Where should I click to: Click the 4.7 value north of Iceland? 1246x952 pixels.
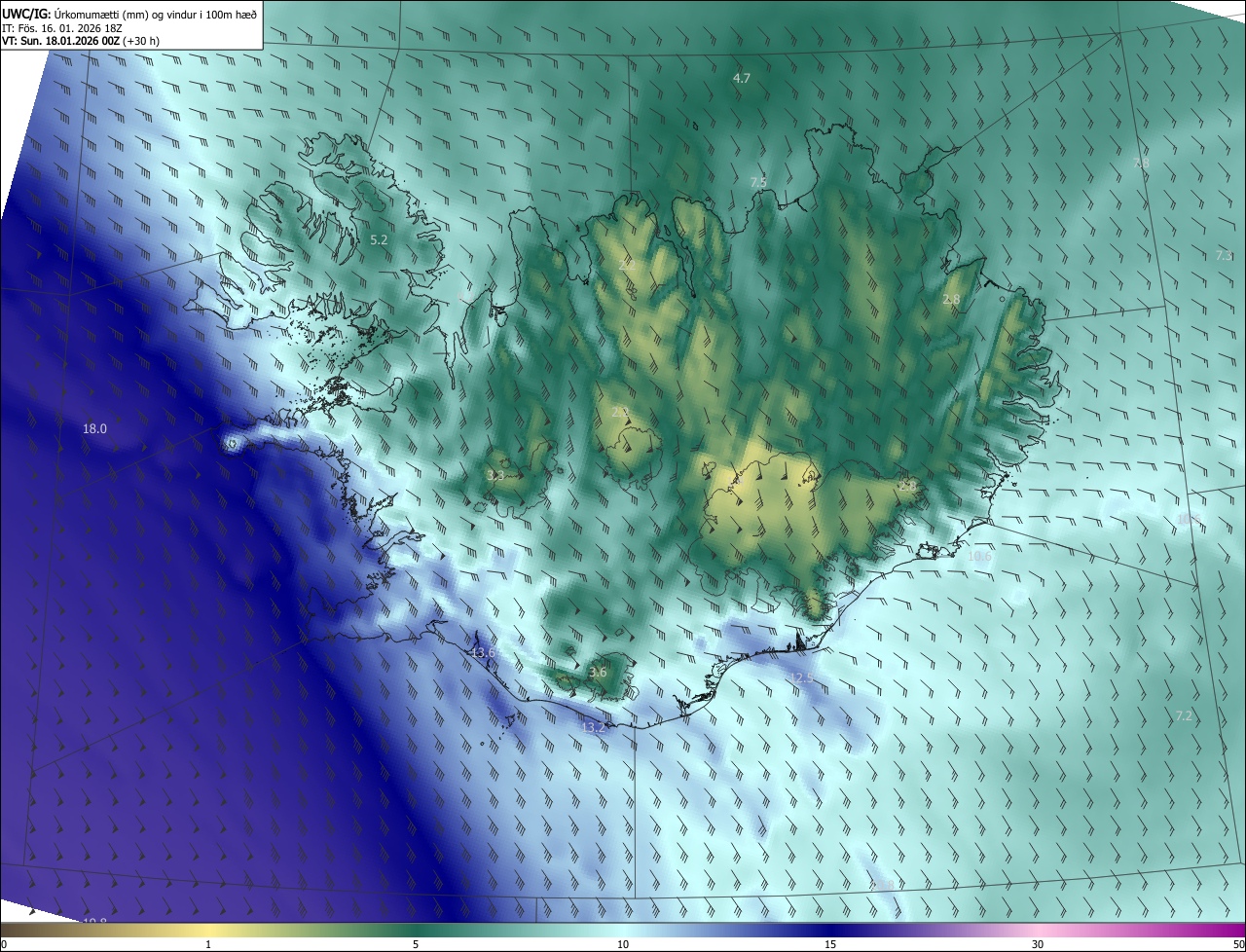click(x=742, y=78)
